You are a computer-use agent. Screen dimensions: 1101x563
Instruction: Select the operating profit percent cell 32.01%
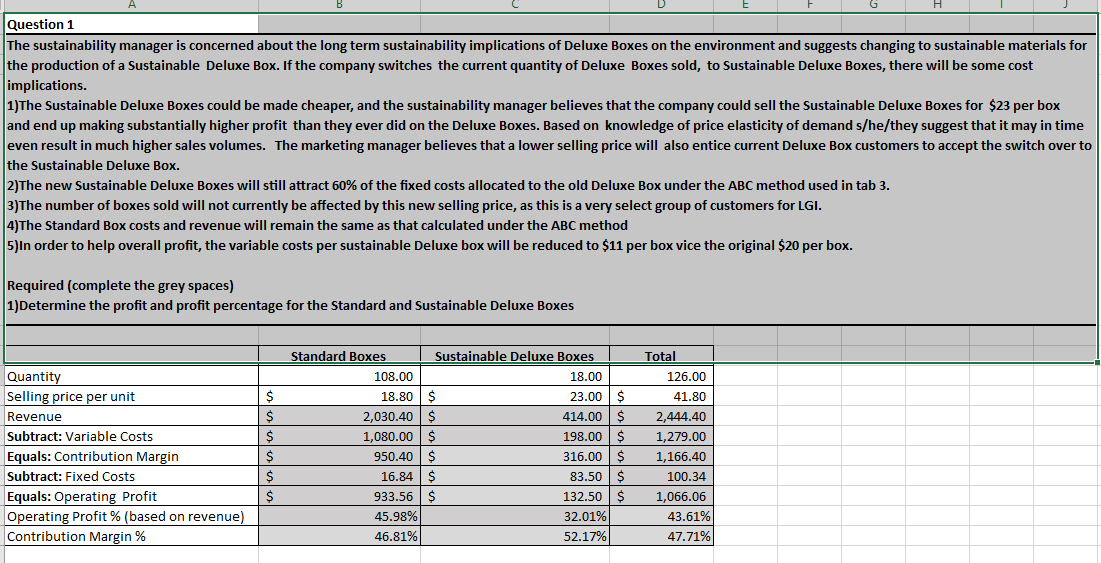515,517
